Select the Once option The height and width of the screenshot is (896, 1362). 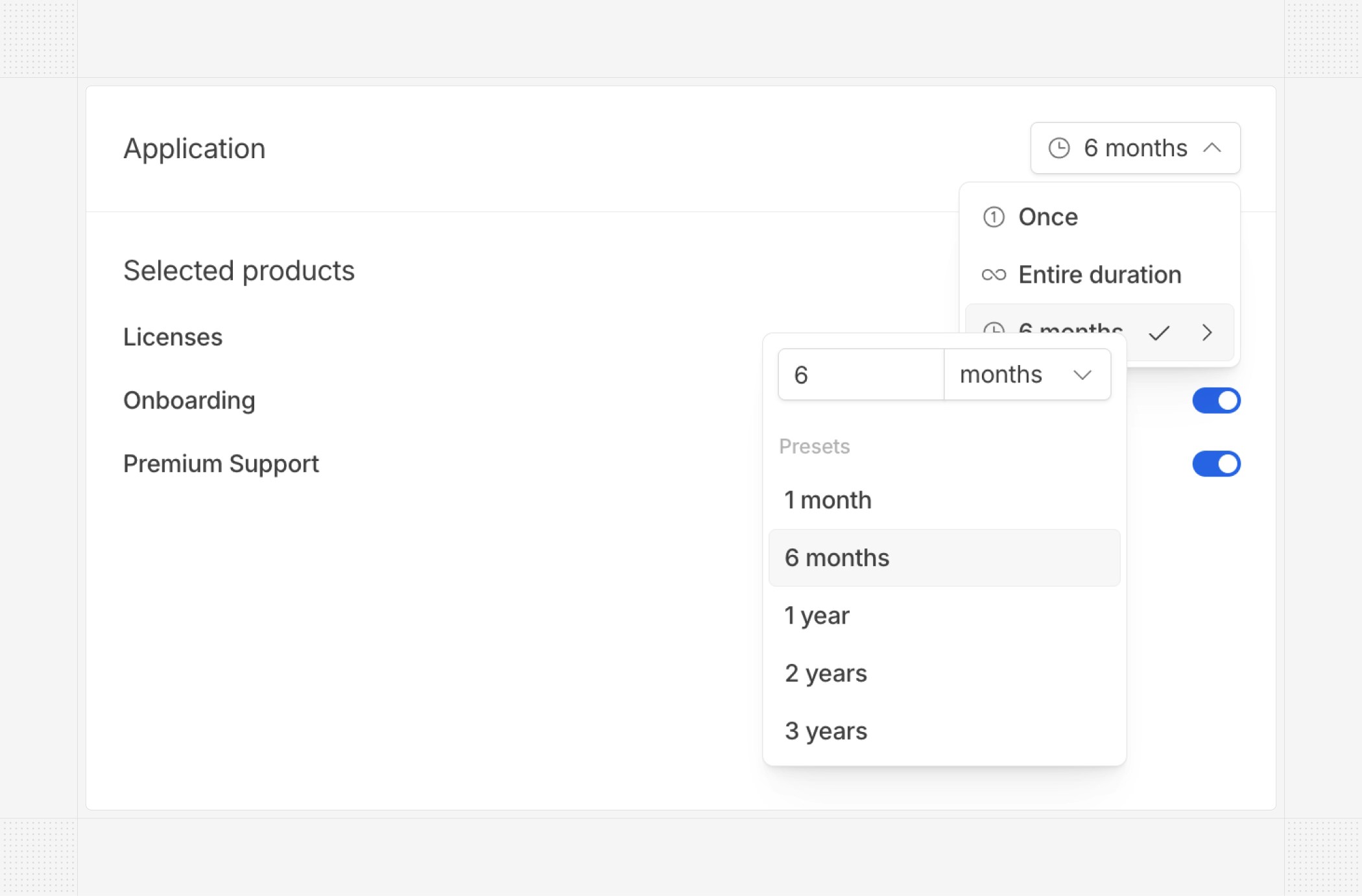pos(1048,217)
